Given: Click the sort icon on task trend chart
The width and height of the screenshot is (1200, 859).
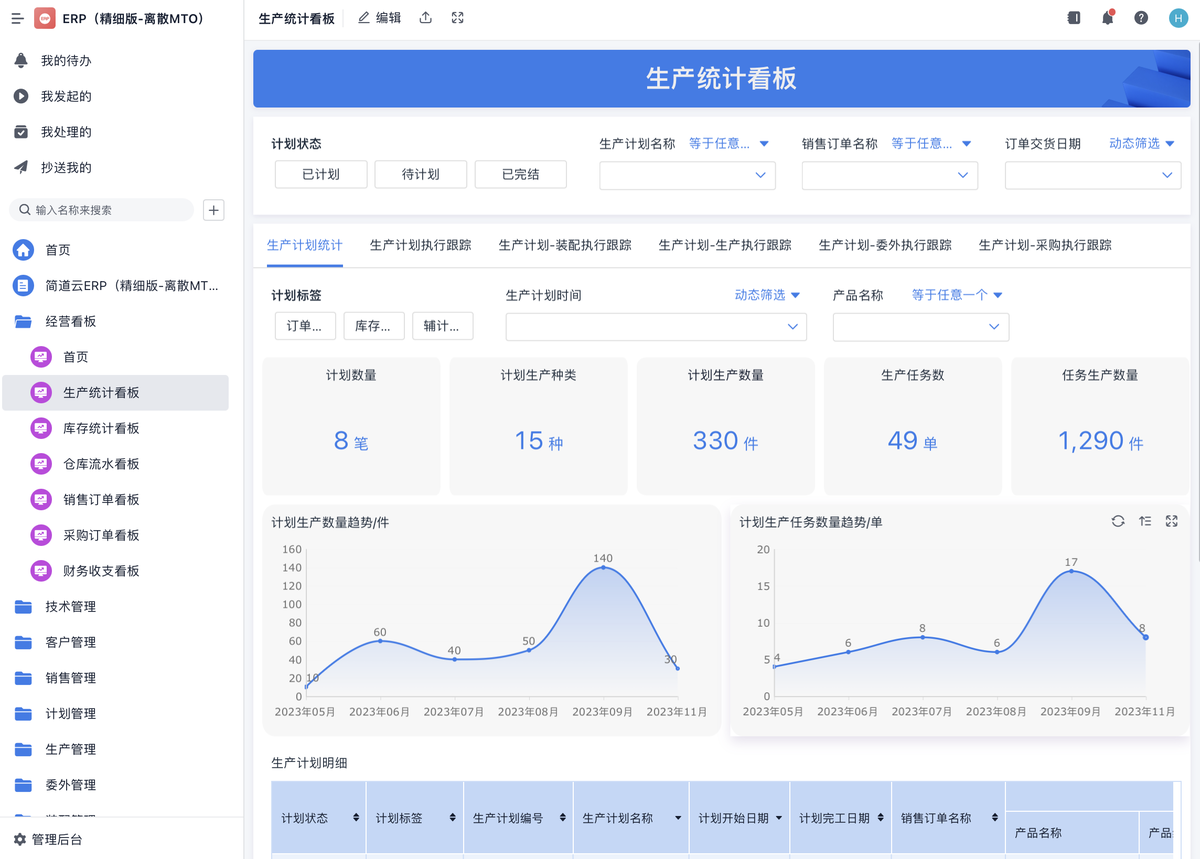Looking at the screenshot, I should (x=1145, y=521).
